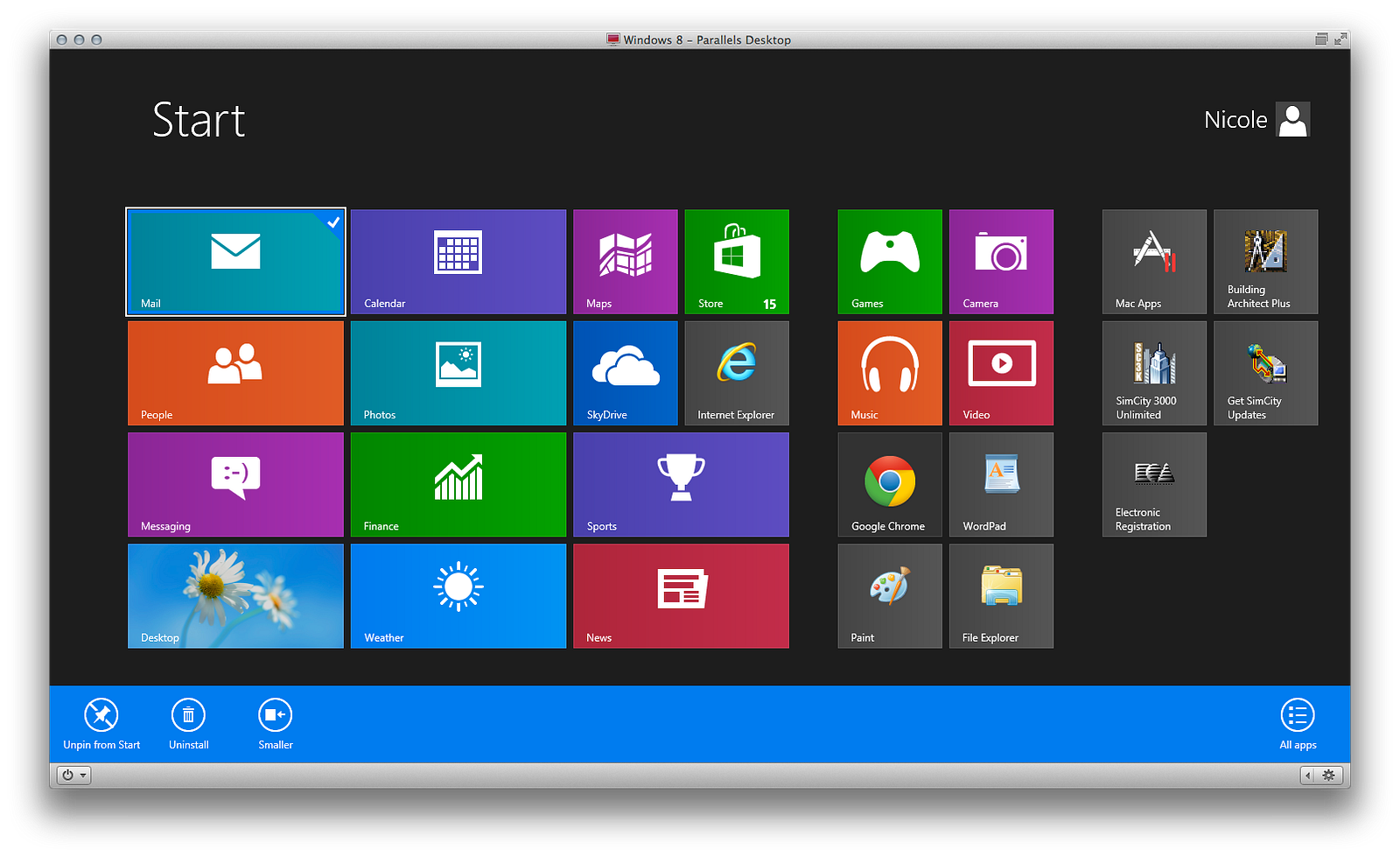Viewport: 1400px width, 857px height.
Task: Open the News tile
Action: 681,596
